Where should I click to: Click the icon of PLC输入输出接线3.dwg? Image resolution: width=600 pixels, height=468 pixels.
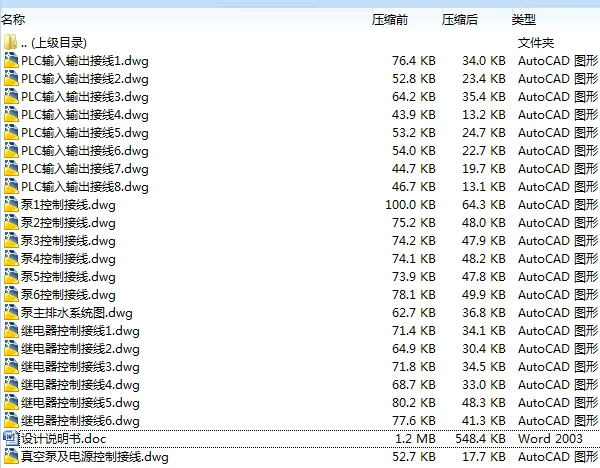[11, 96]
